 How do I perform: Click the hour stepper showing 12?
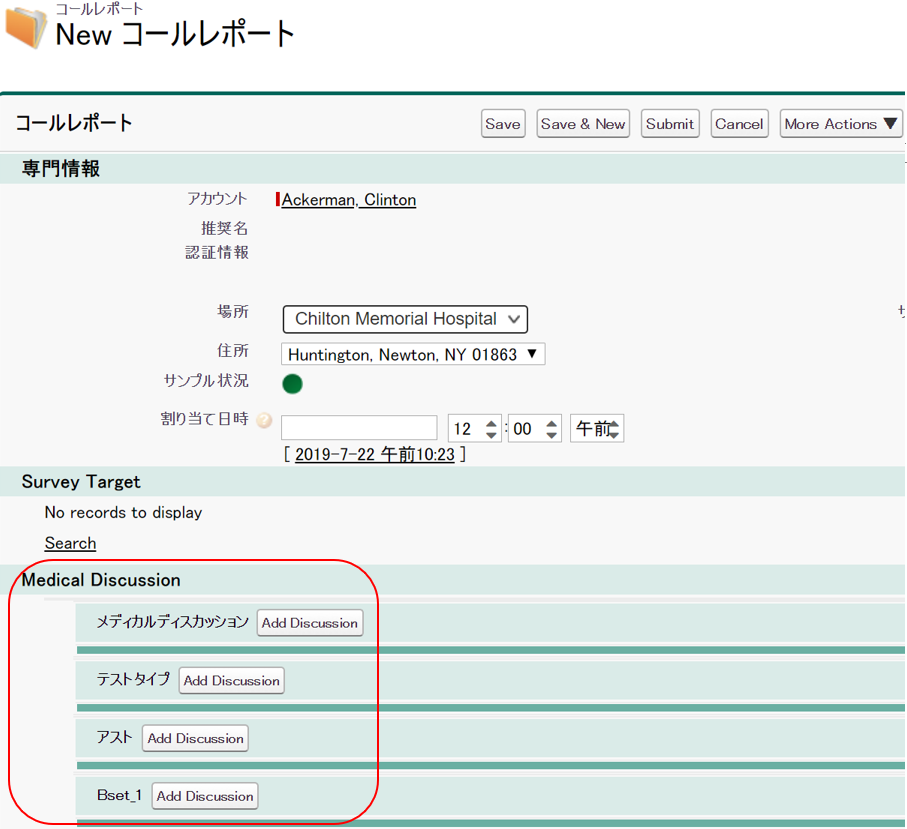[474, 429]
